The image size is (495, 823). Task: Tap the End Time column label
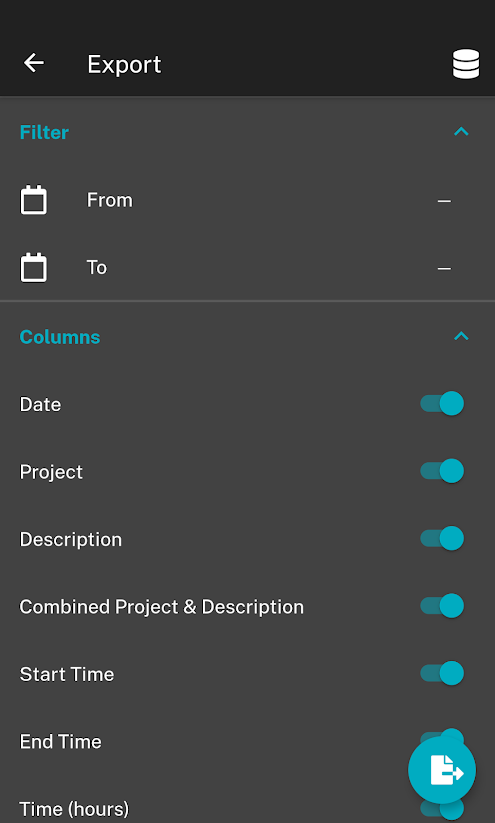coord(60,742)
